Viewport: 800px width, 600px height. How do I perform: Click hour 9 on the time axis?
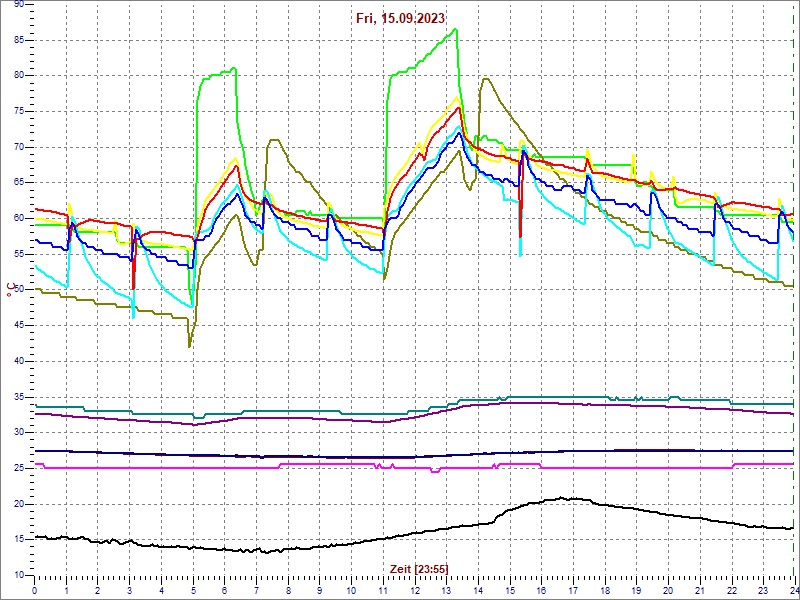click(319, 589)
